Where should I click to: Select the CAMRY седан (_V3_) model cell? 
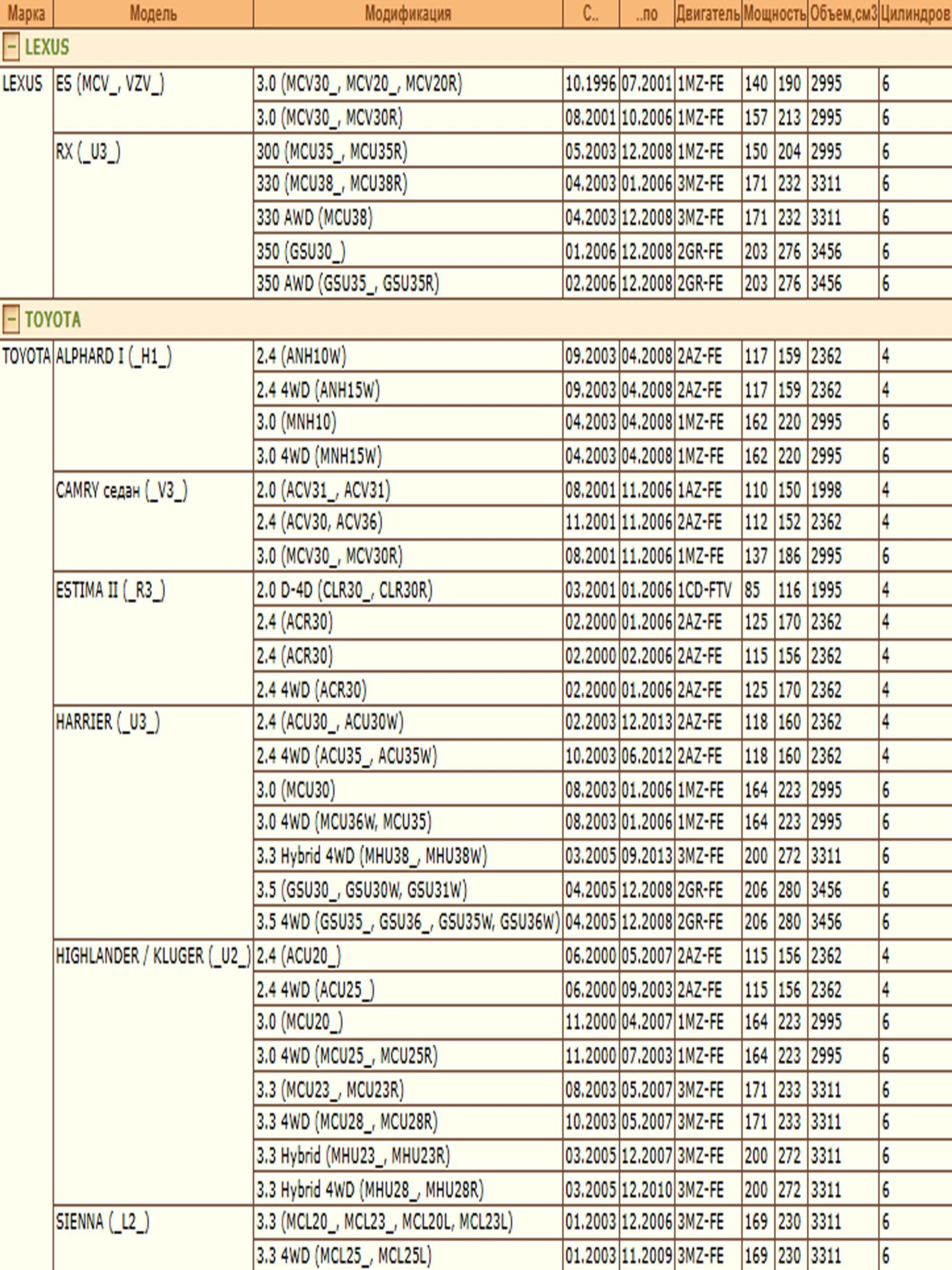pos(121,490)
